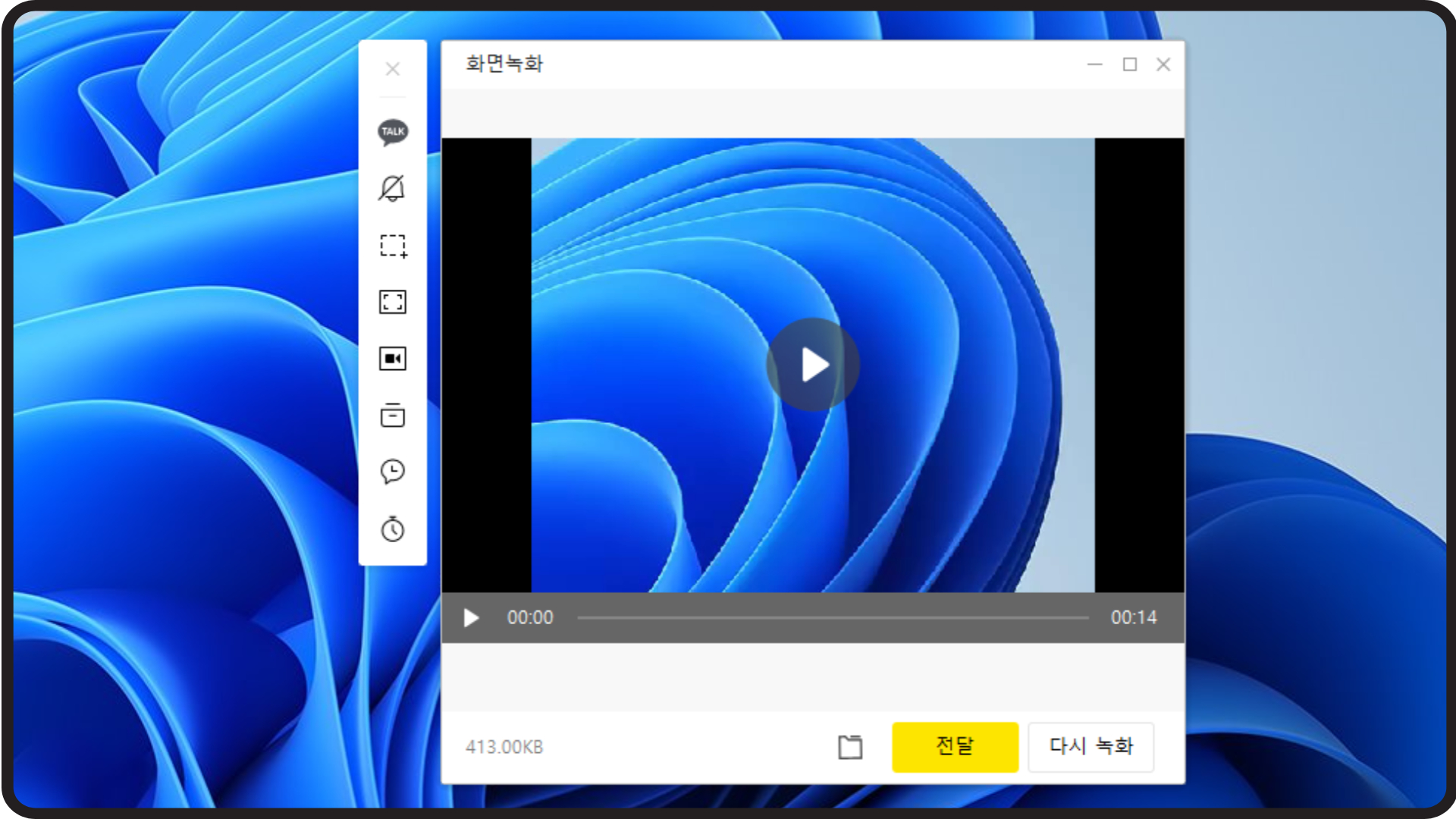Toggle the muted notification bell icon
1456x819 pixels.
[x=392, y=188]
